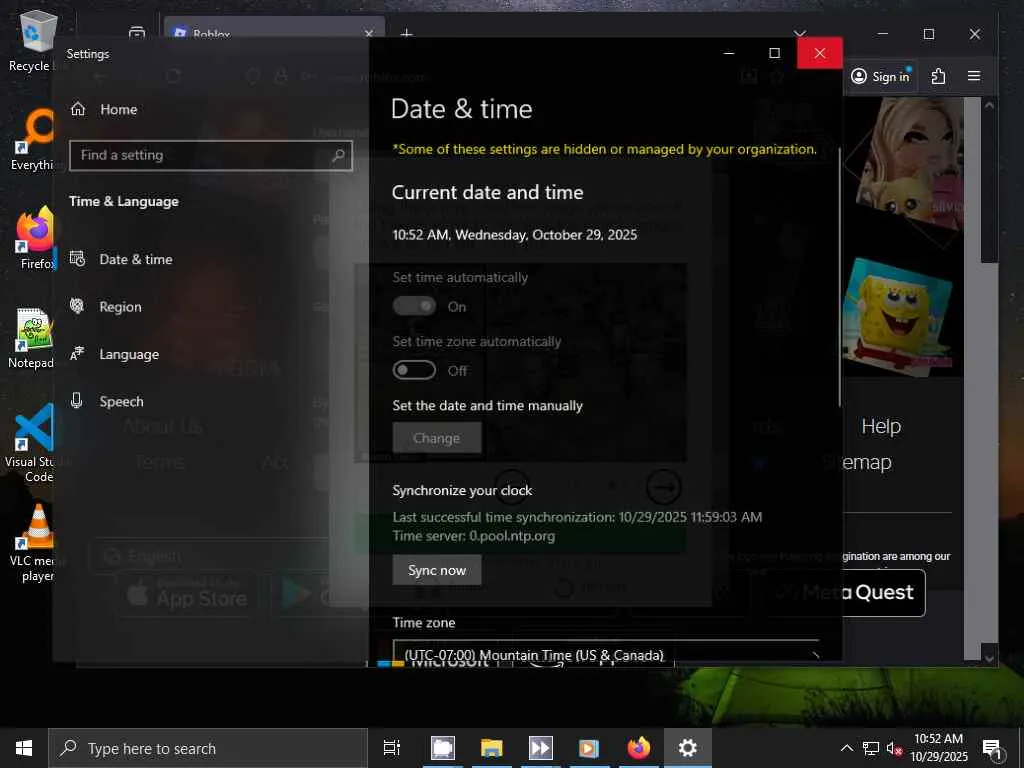Screen dimensions: 1024x768
Task: Click Firefox page scrollbar down arrow
Action: click(989, 658)
